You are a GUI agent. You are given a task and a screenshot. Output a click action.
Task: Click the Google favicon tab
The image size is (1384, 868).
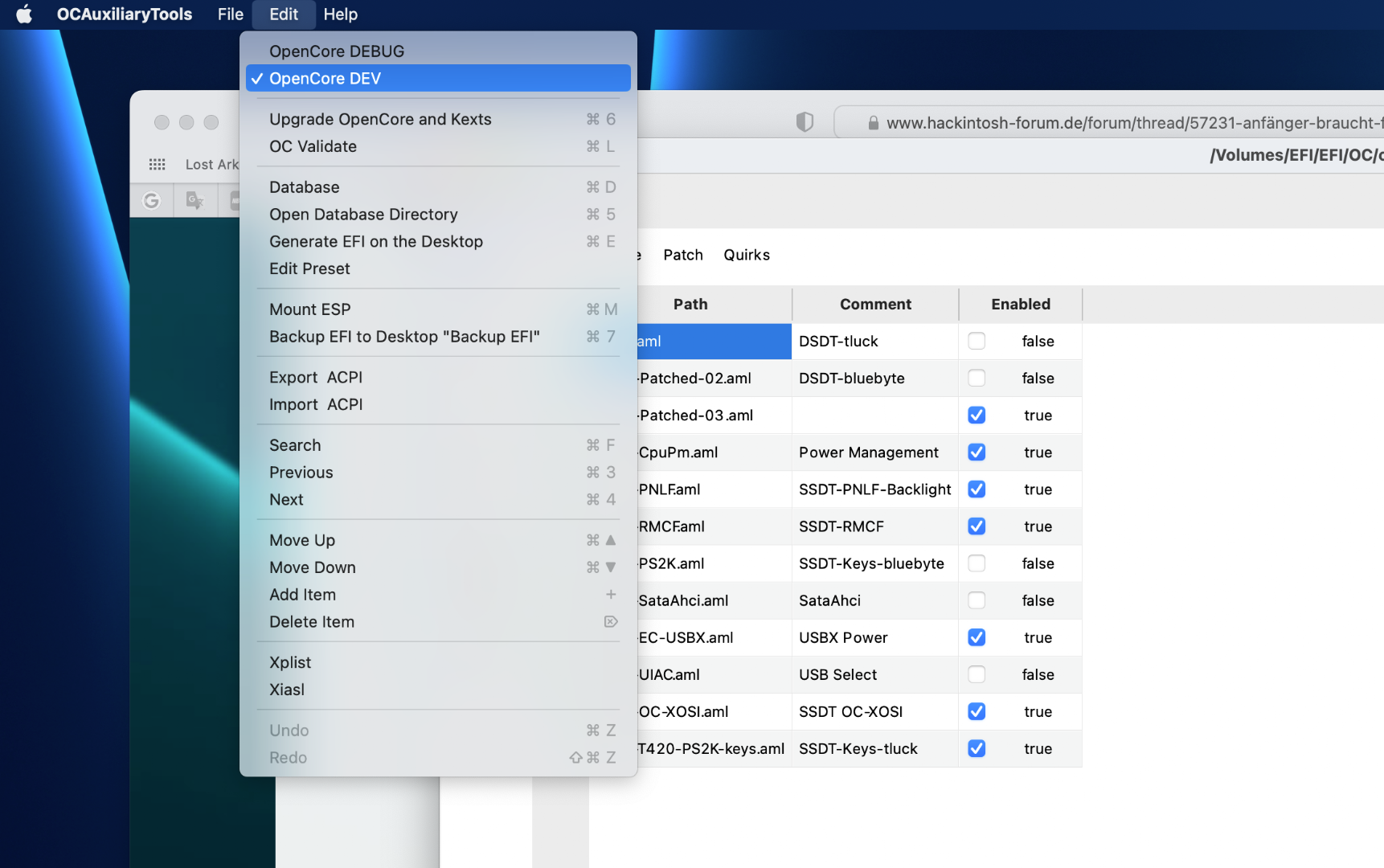(x=151, y=201)
